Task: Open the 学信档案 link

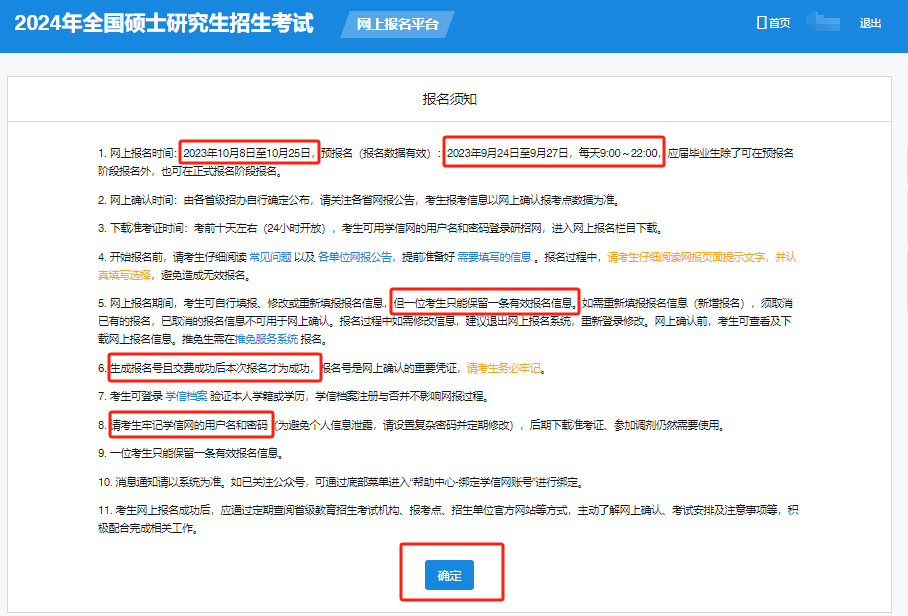Action: (187, 397)
